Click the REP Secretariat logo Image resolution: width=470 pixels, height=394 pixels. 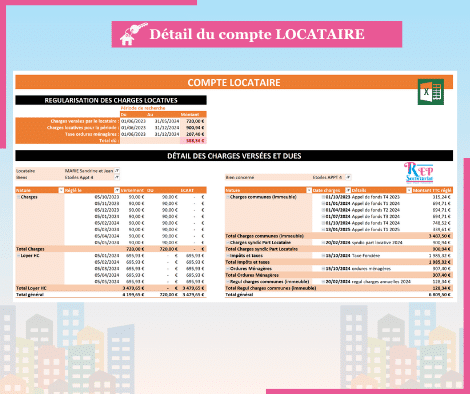tap(419, 172)
